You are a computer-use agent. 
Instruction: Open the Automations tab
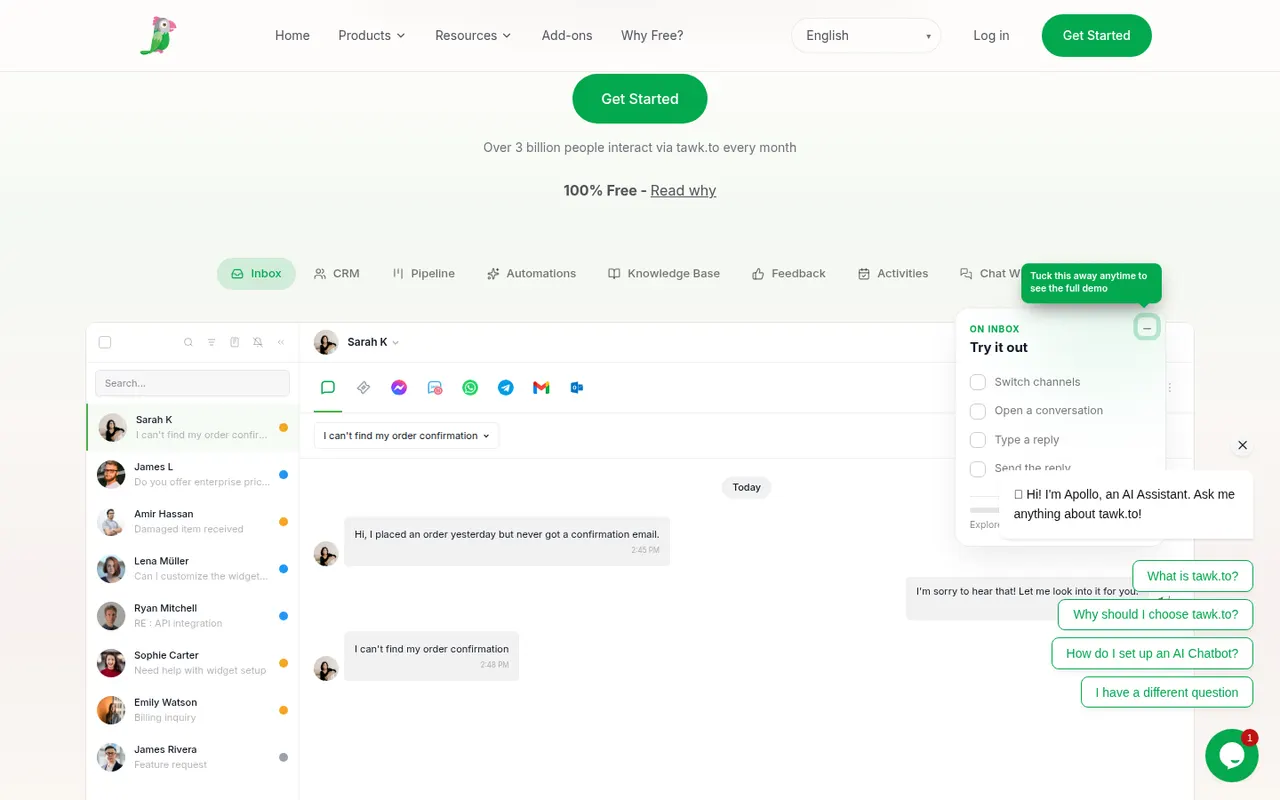point(531,273)
